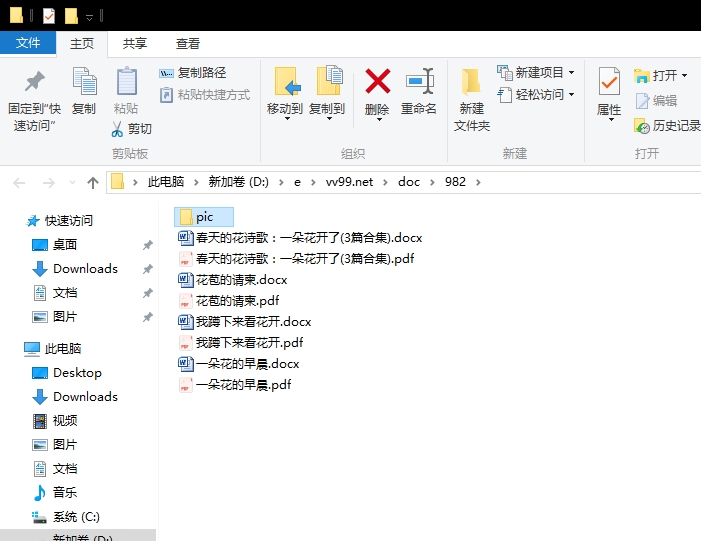Open pinned 桌面 in Quick access
This screenshot has height=541, width=701.
point(55,245)
